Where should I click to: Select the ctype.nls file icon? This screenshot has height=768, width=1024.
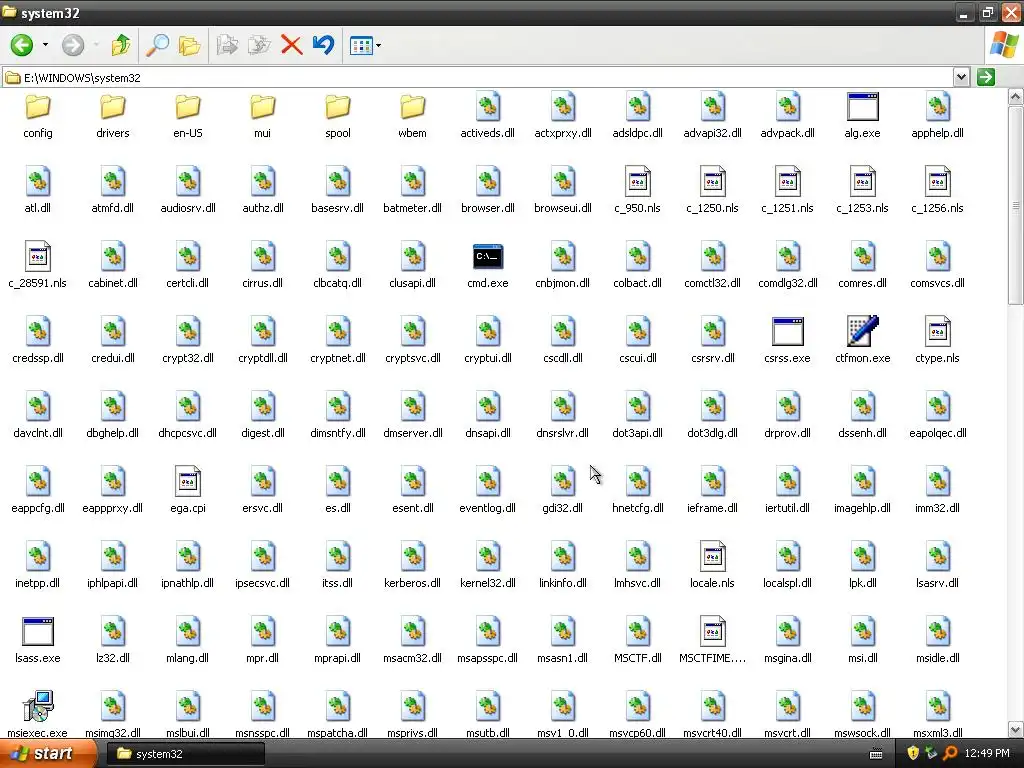coord(938,331)
